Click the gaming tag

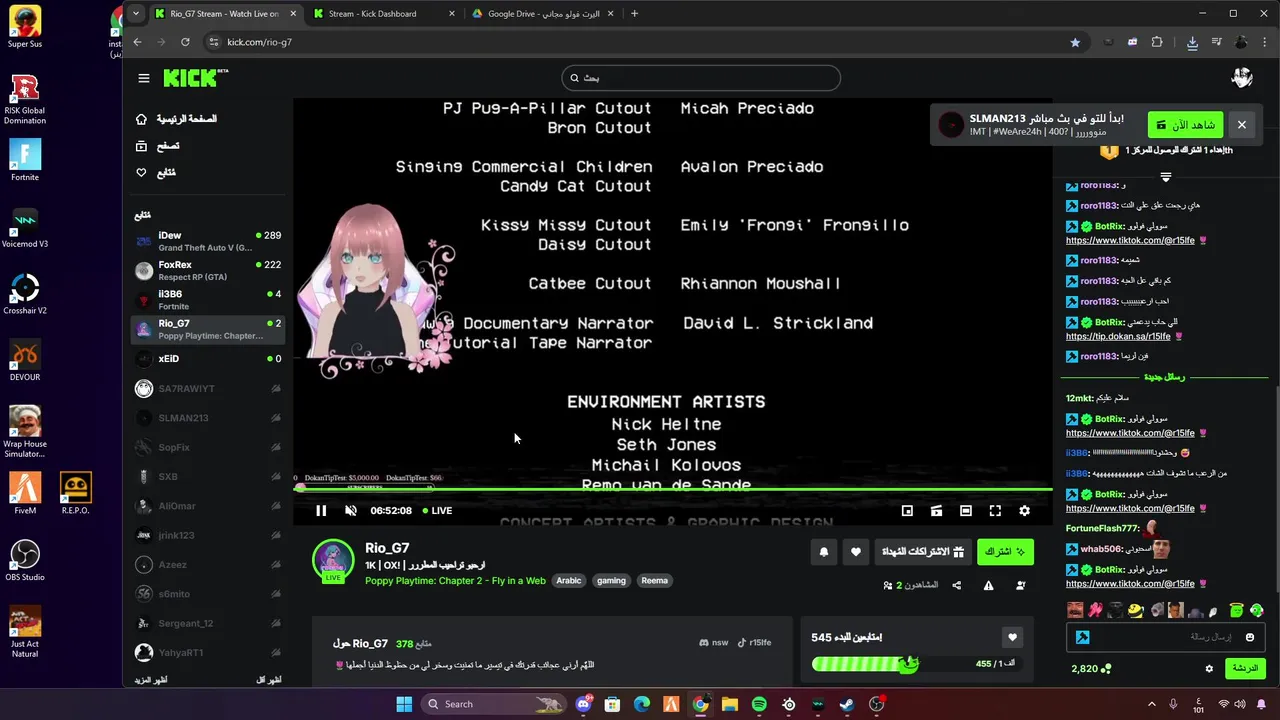coord(611,581)
